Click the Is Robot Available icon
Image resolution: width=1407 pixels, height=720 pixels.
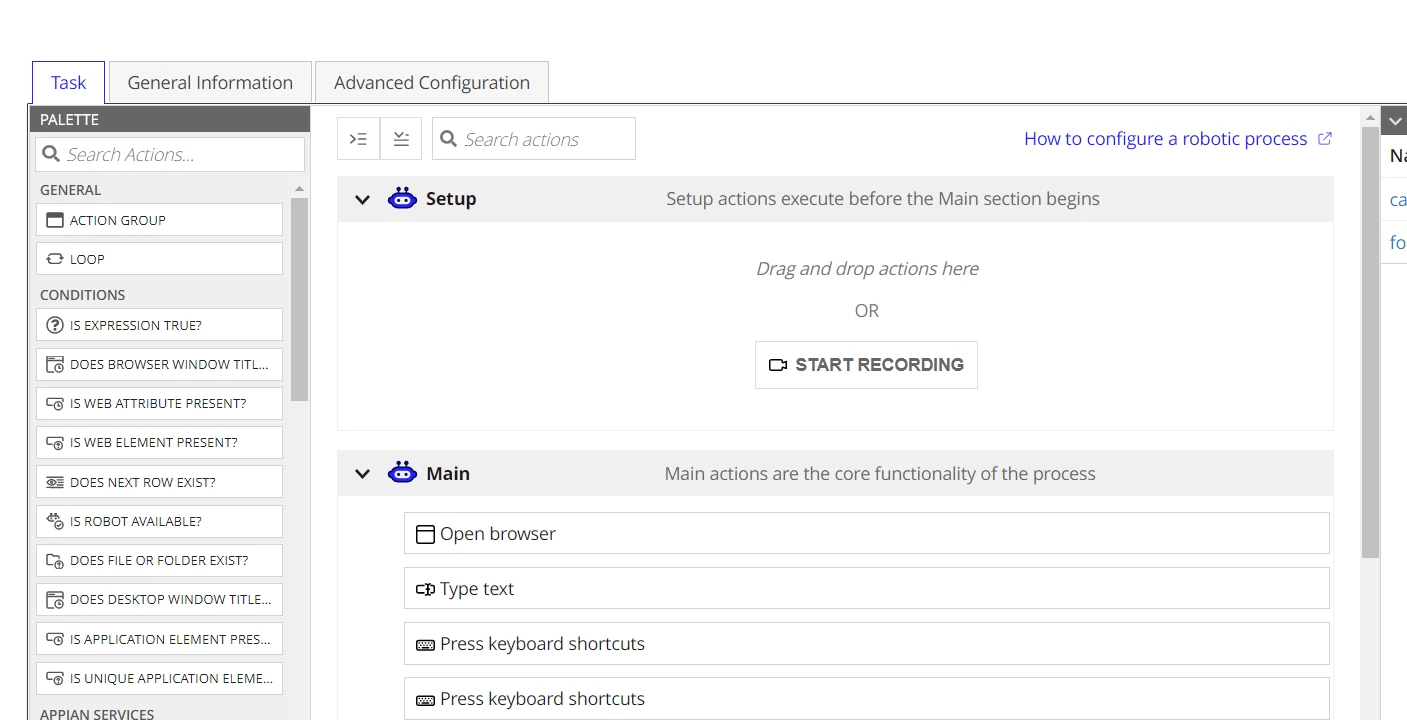[55, 521]
